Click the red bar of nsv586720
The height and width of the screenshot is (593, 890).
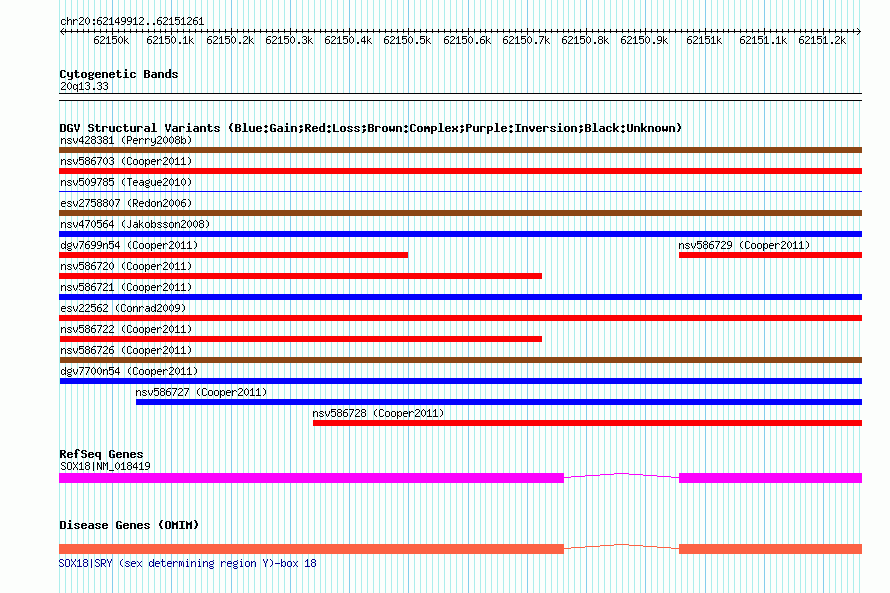[300, 276]
